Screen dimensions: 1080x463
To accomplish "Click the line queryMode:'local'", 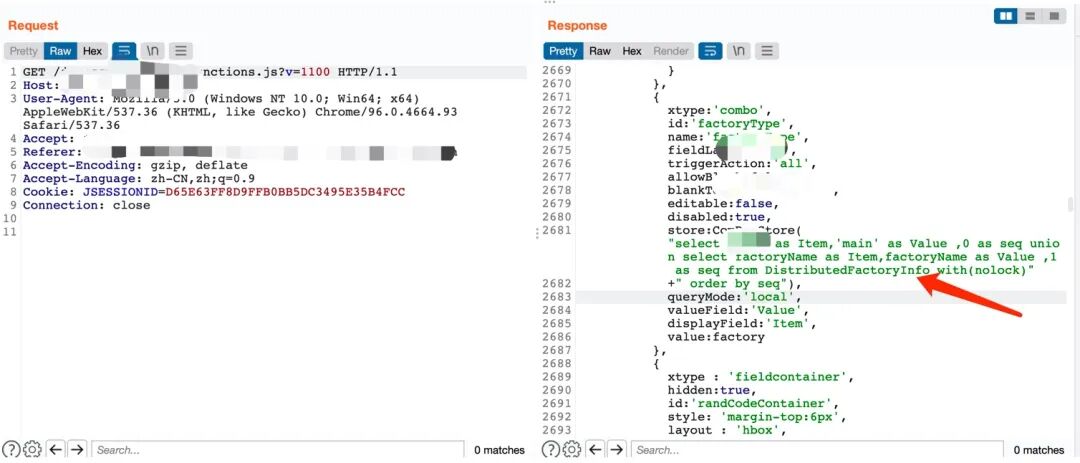I will (x=735, y=297).
